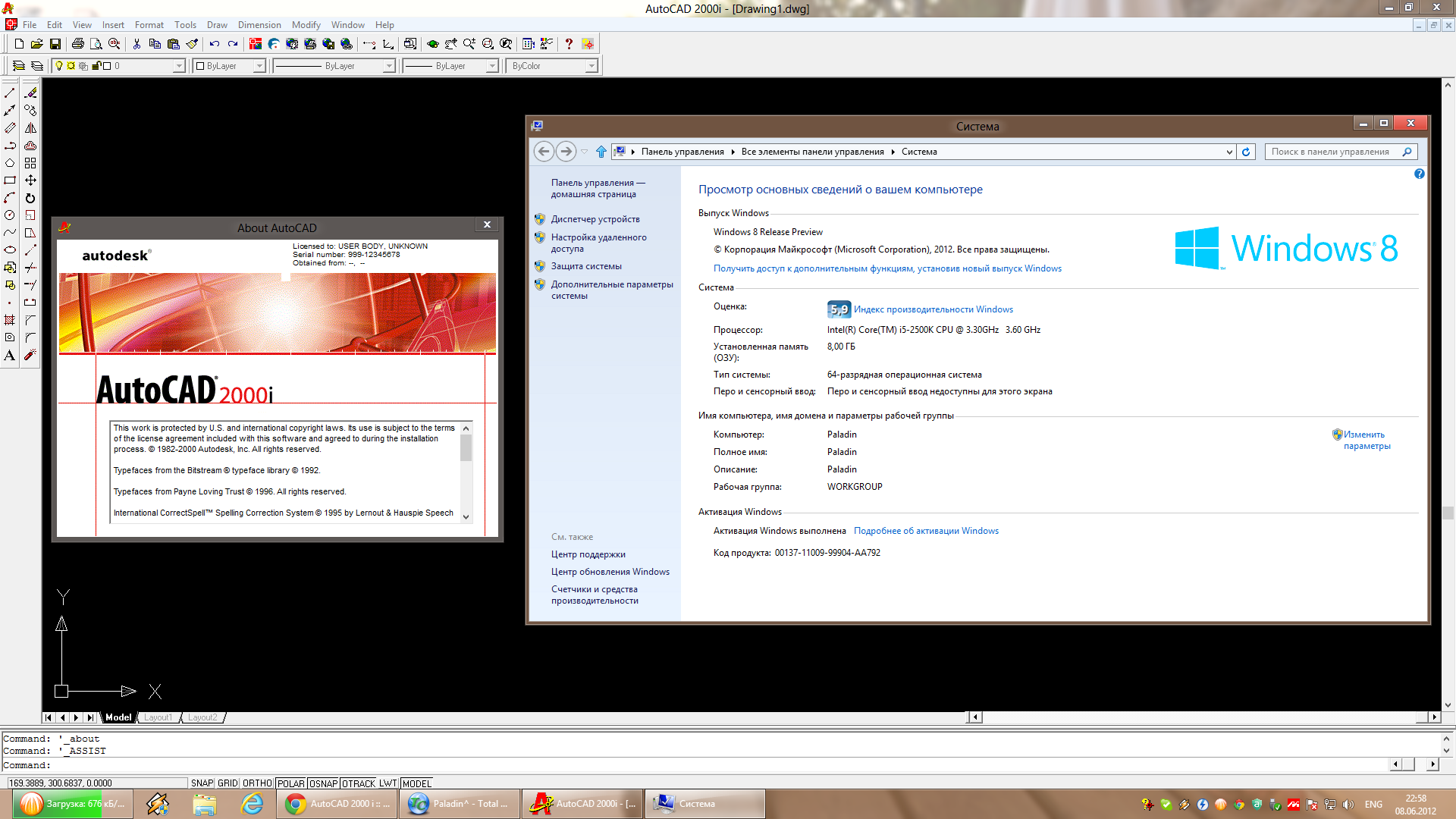1456x819 pixels.
Task: Expand the breadcrumb arrow after Панель управления
Action: [733, 152]
